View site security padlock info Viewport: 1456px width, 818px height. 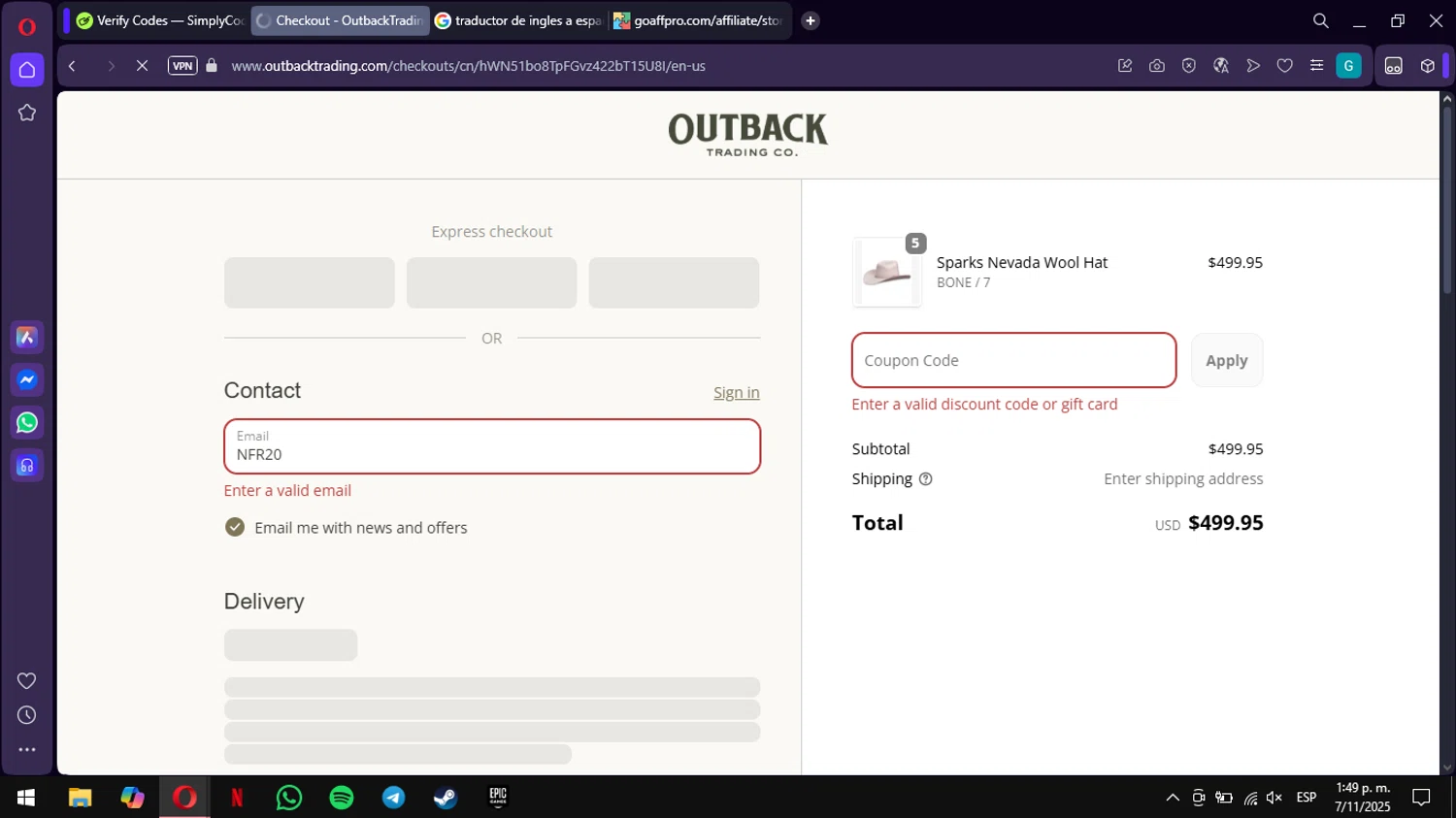(x=212, y=66)
